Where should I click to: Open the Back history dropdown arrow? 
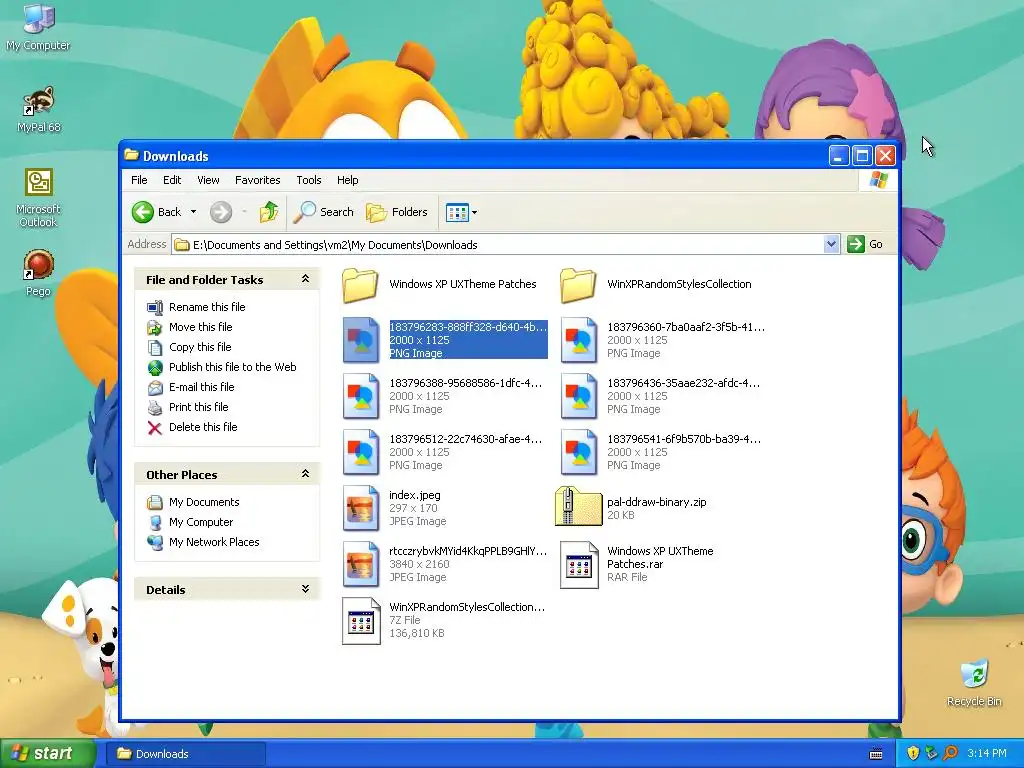click(x=193, y=212)
